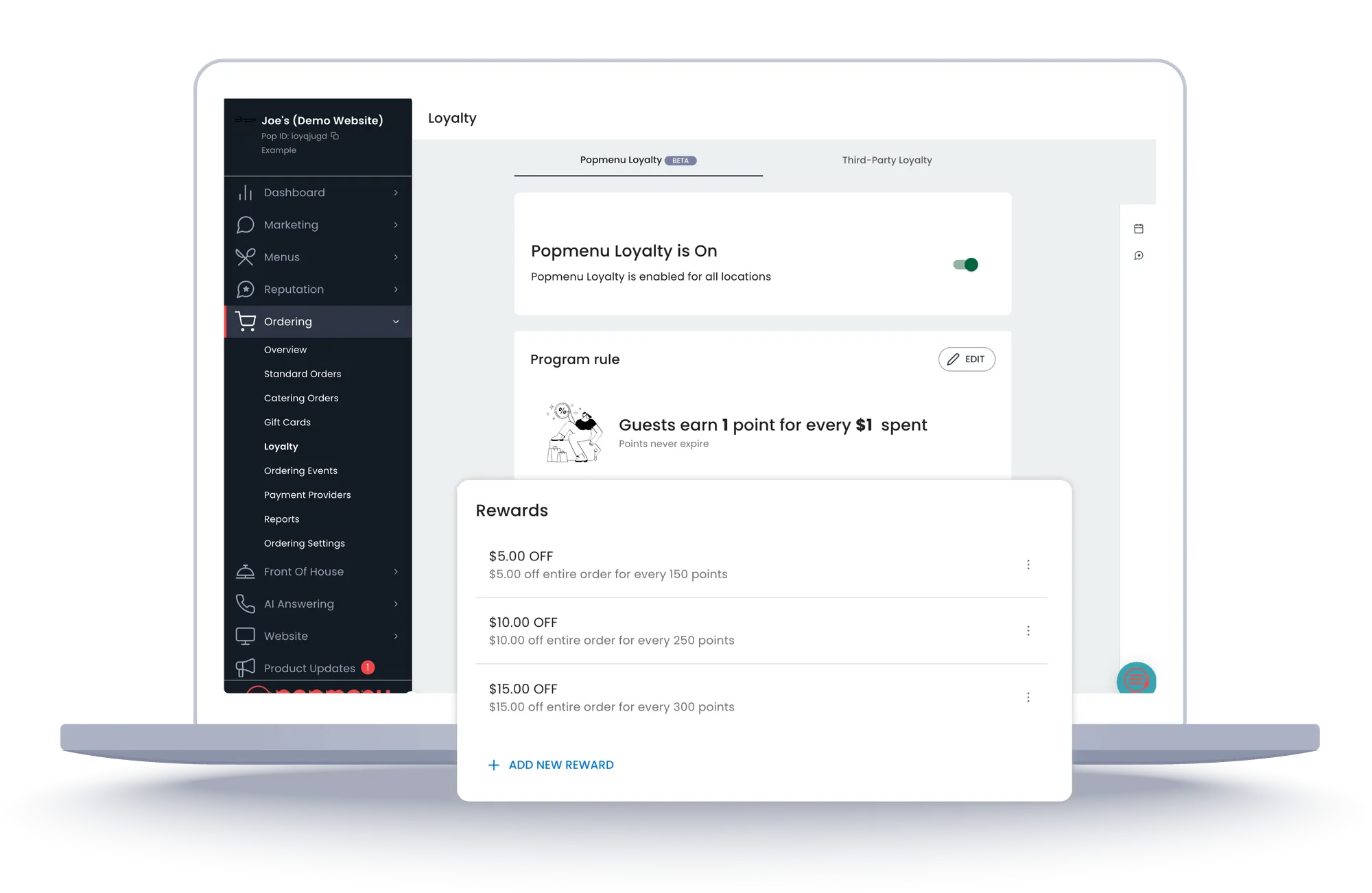Click the AI Answering phone icon
The width and height of the screenshot is (1372, 893).
pyautogui.click(x=245, y=604)
